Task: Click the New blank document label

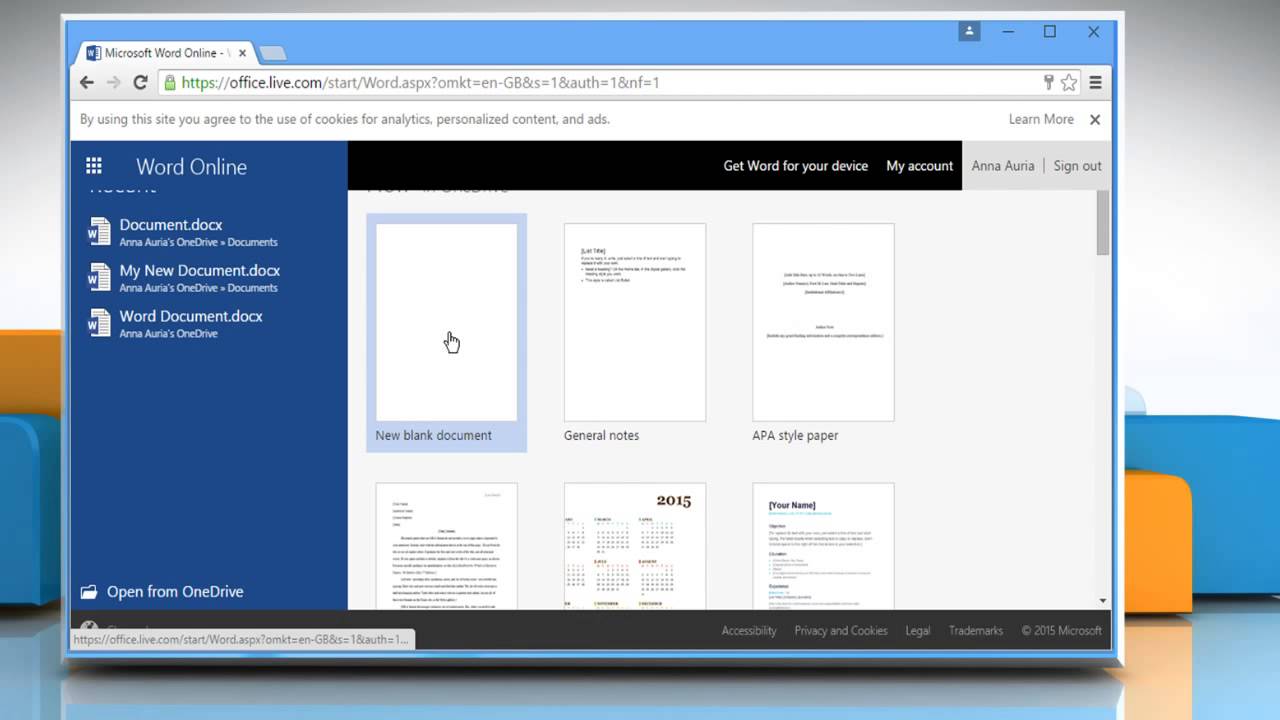Action: 434,436
